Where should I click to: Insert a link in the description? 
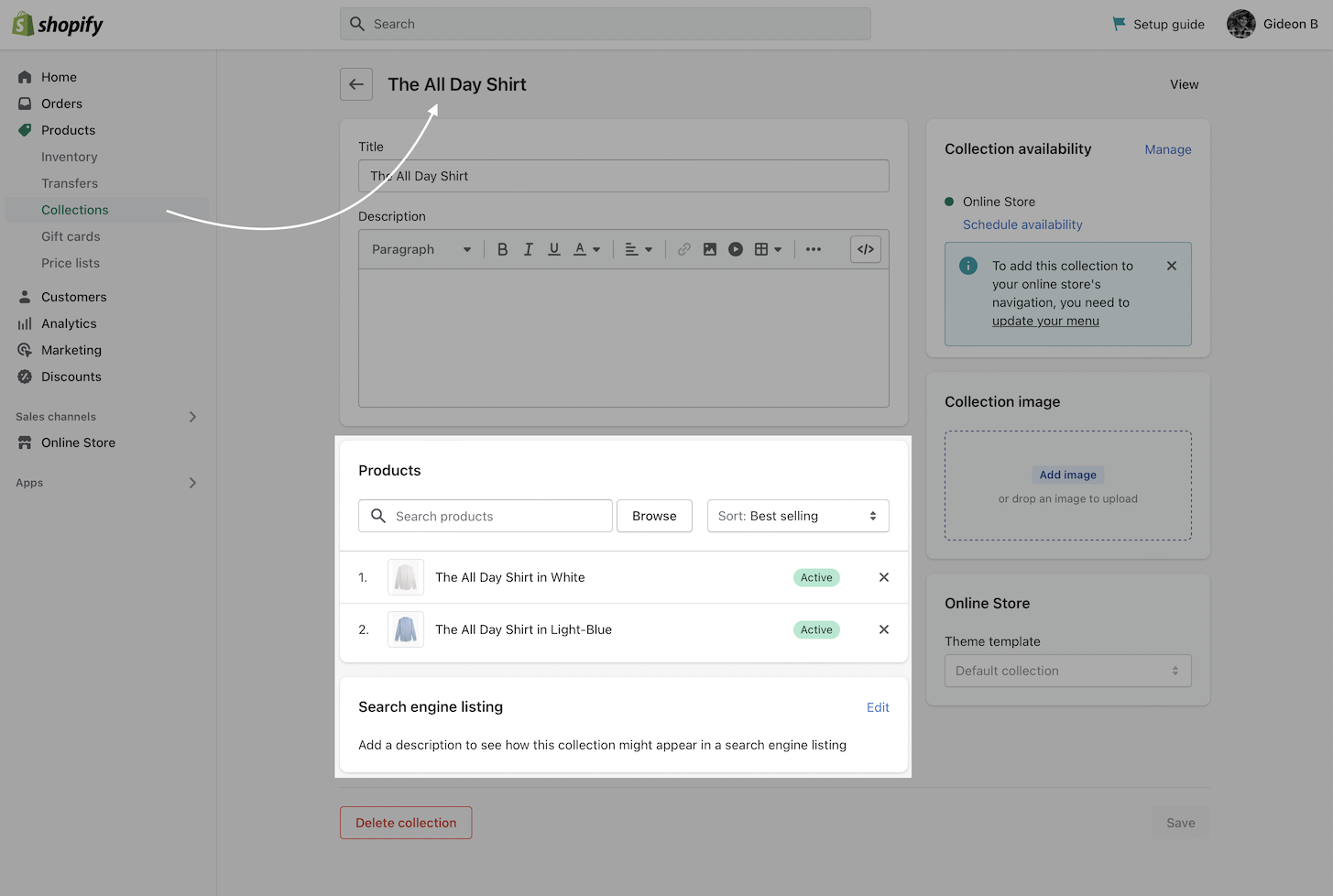pyautogui.click(x=683, y=249)
